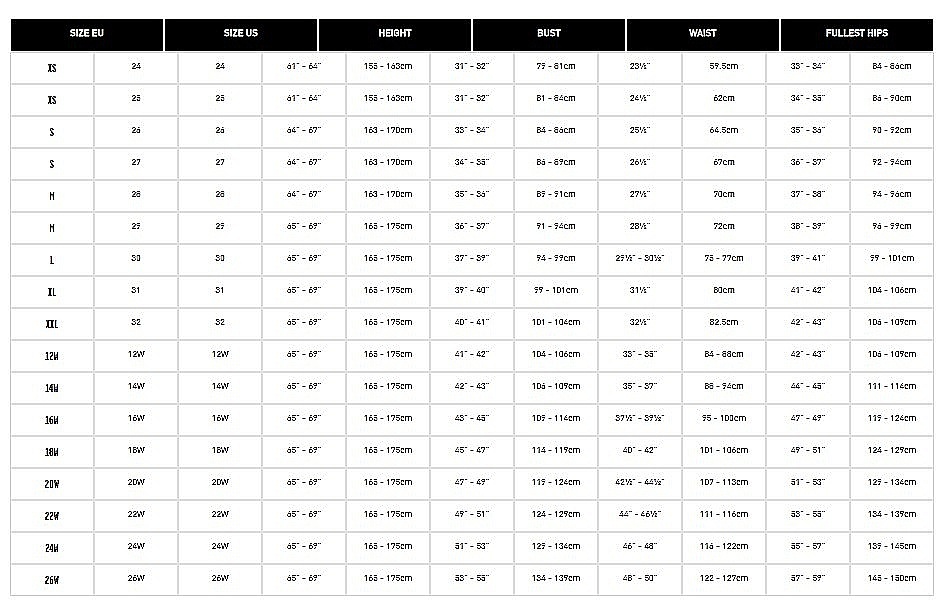Select the 111 - 114cm hips cell
Viewport: 941px width, 606px height.
pyautogui.click(x=892, y=387)
